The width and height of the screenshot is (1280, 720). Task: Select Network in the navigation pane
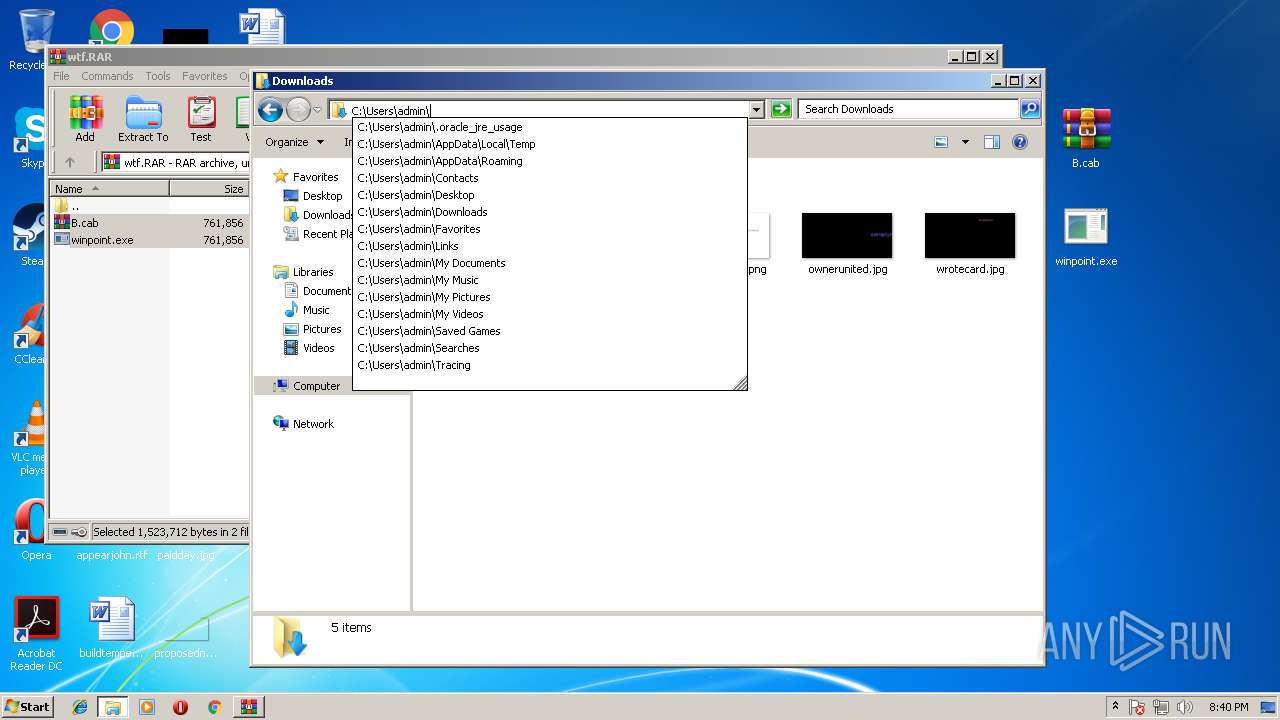click(304, 424)
